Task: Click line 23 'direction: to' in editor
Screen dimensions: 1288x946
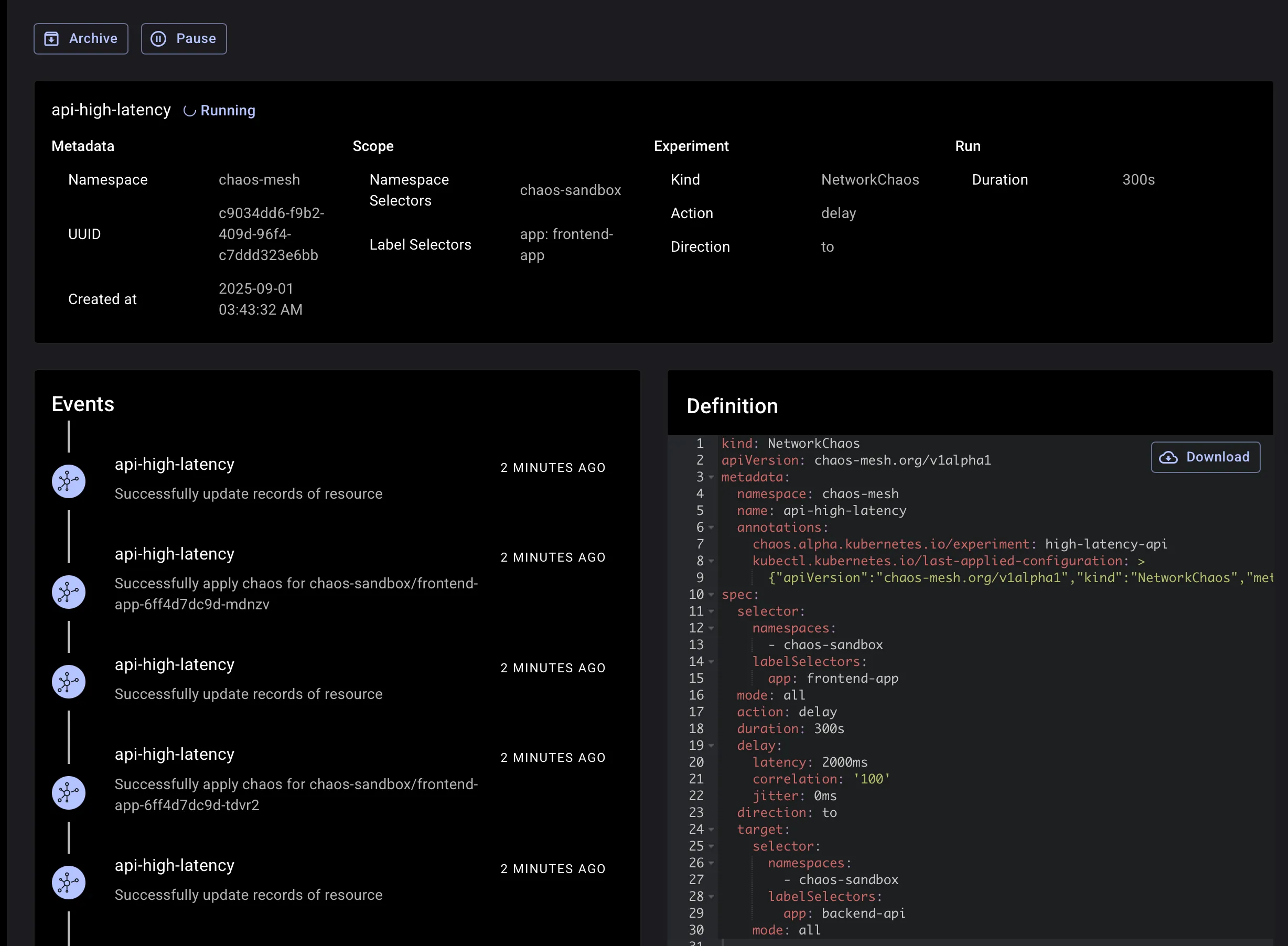Action: pos(786,813)
